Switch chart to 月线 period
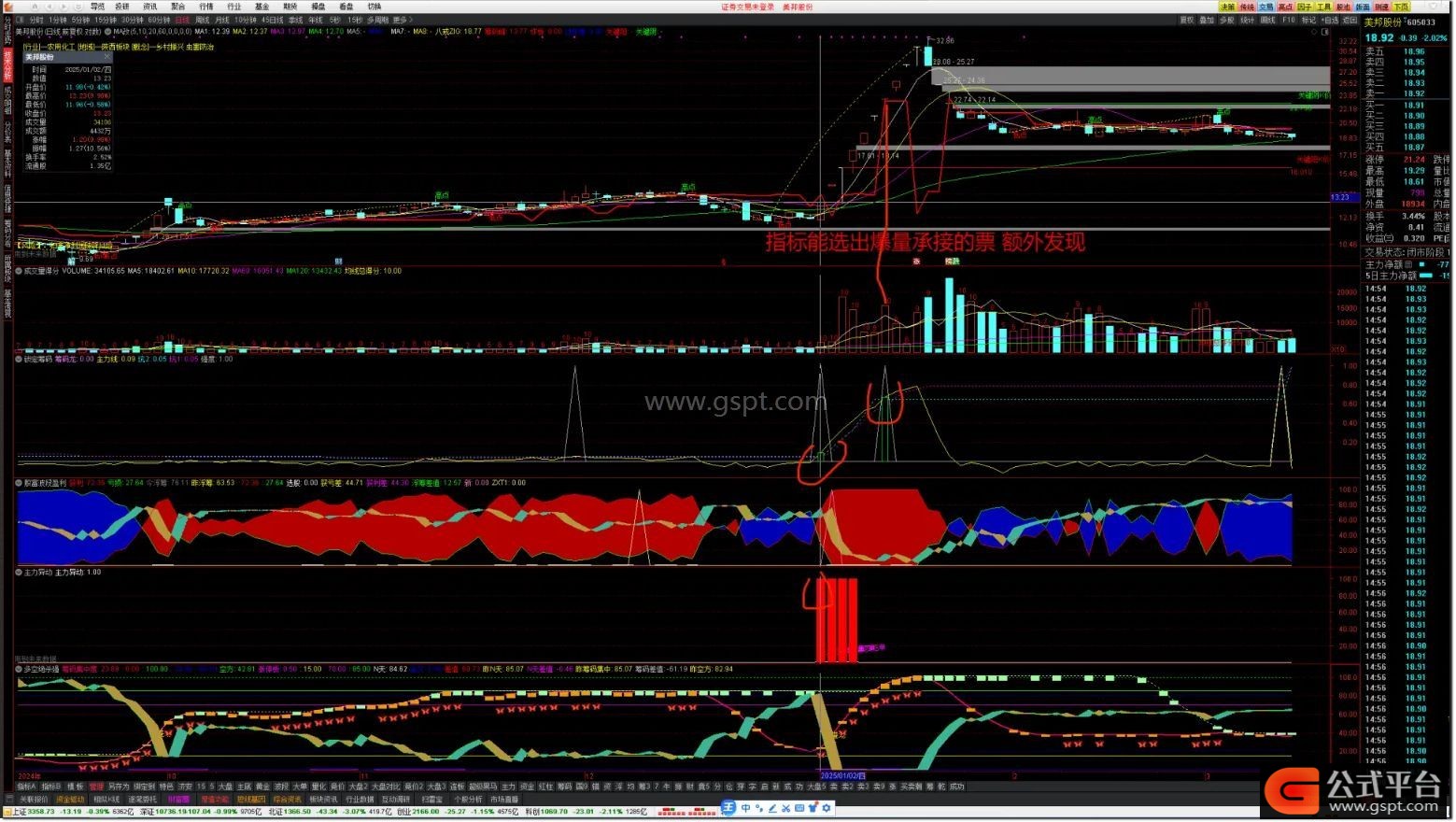Image resolution: width=1456 pixels, height=822 pixels. (221, 20)
